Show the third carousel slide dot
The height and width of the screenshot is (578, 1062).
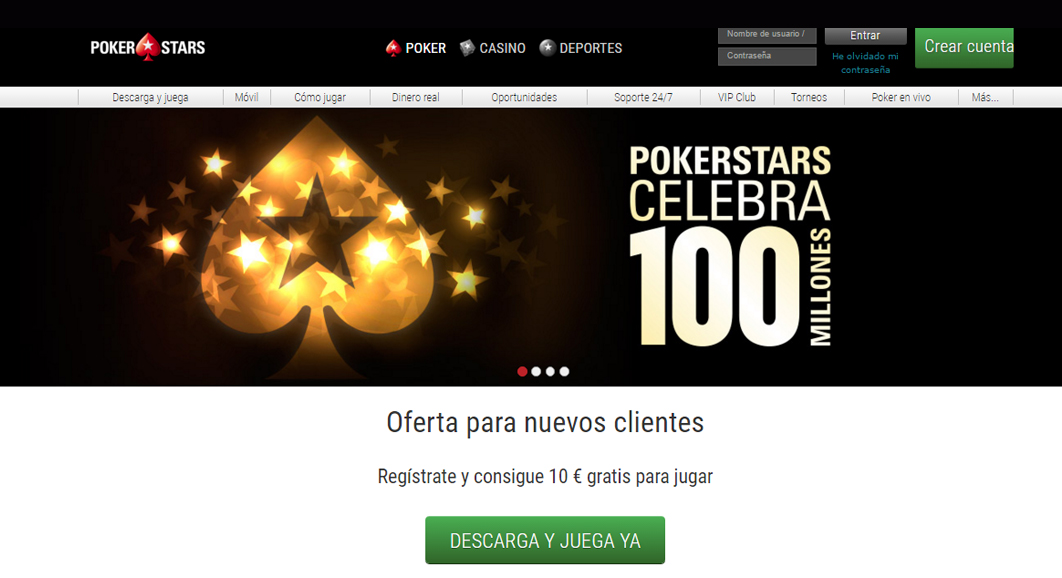550,371
